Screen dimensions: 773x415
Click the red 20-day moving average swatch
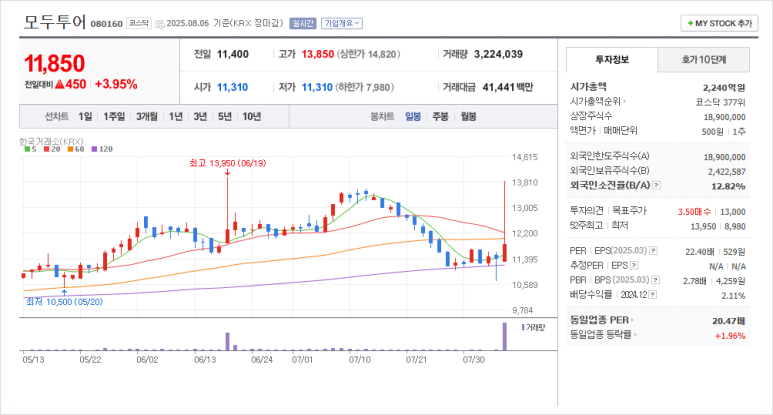[46, 149]
